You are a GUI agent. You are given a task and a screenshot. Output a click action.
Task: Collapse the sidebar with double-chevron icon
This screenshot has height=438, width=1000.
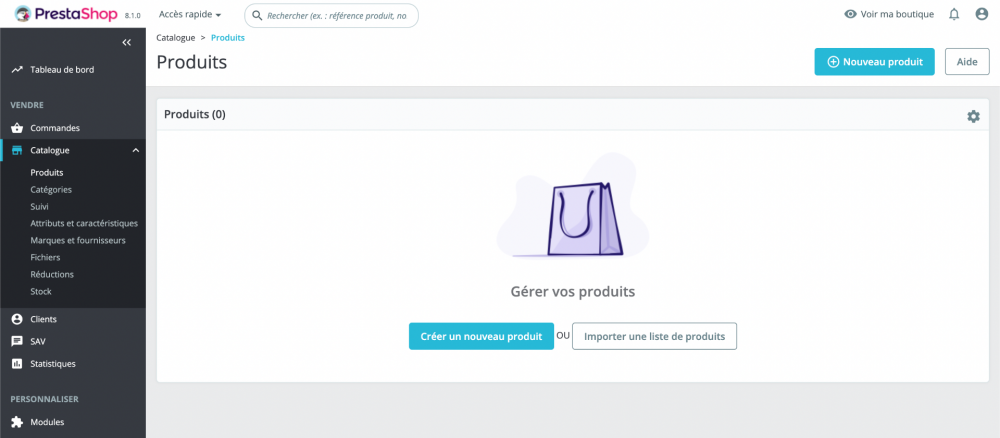127,42
